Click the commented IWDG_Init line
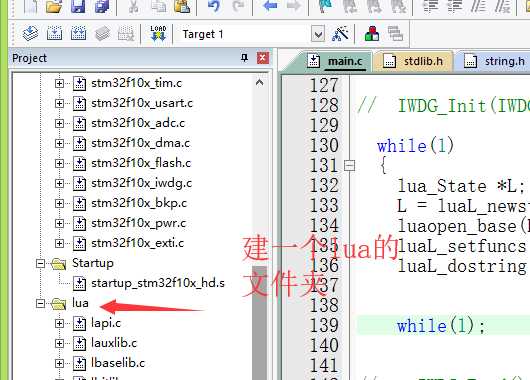The image size is (530, 380). pos(443,106)
